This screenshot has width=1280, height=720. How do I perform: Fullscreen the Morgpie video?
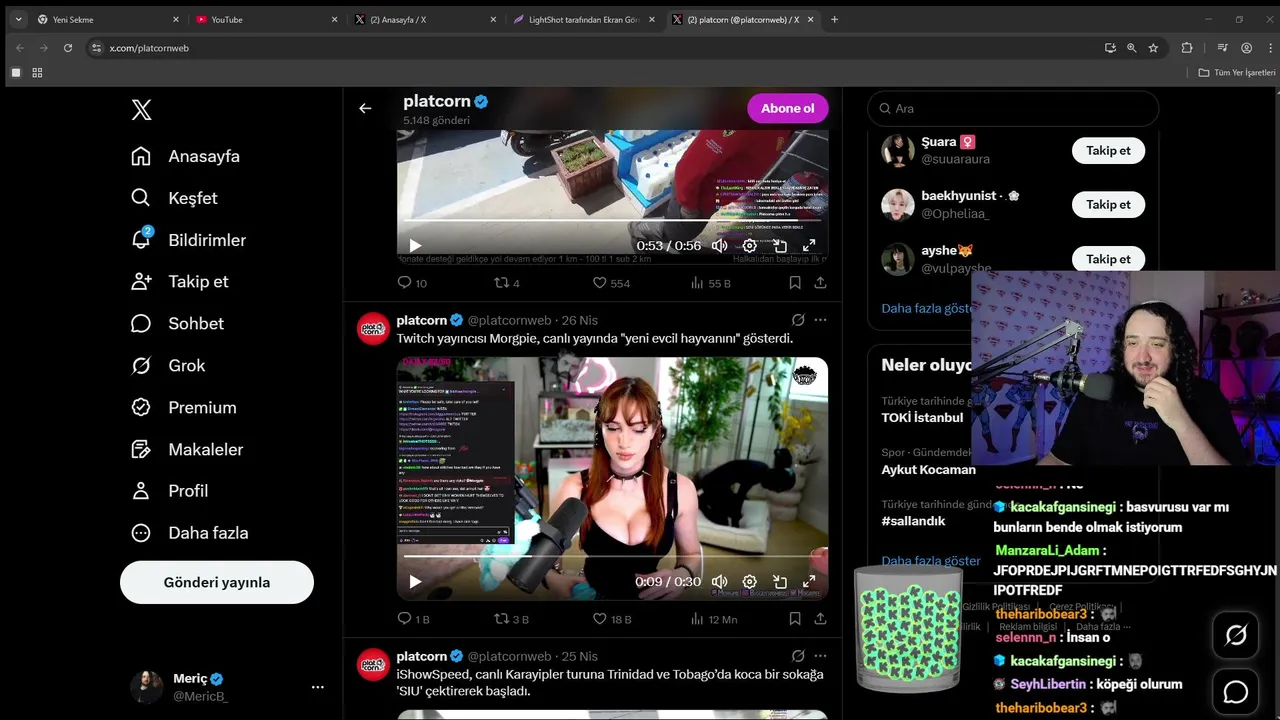[809, 582]
